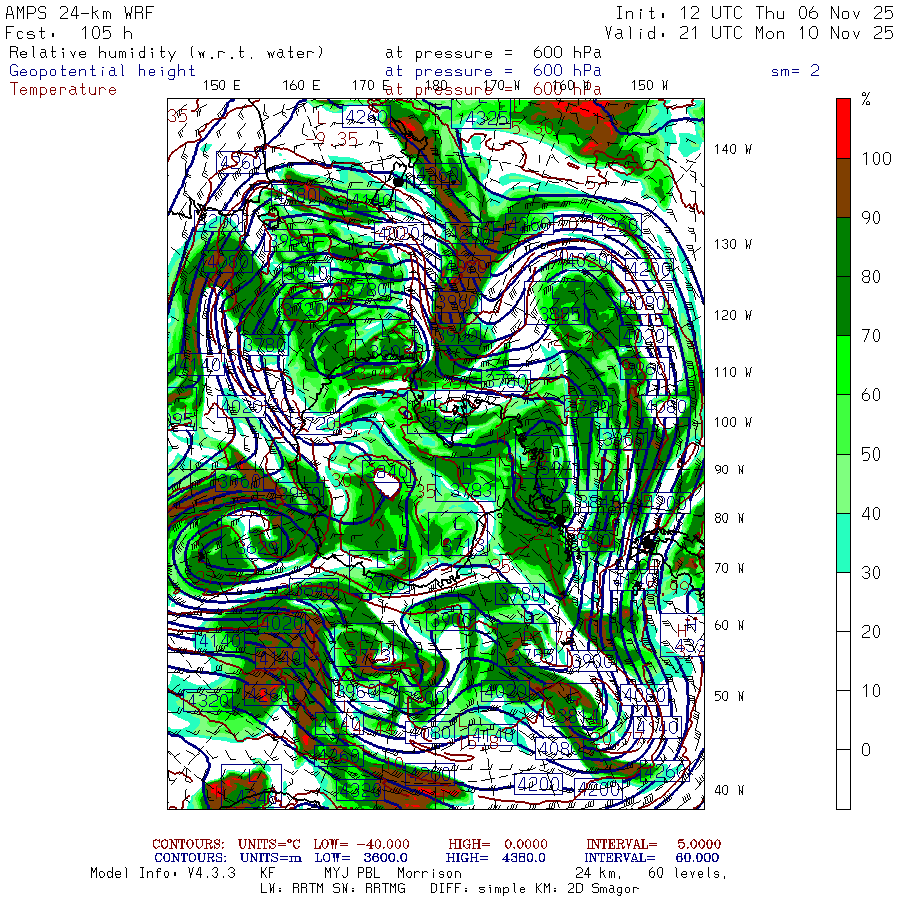Click the blue 'UNITS=m' contour text
900x900 pixels.
(x=271, y=858)
